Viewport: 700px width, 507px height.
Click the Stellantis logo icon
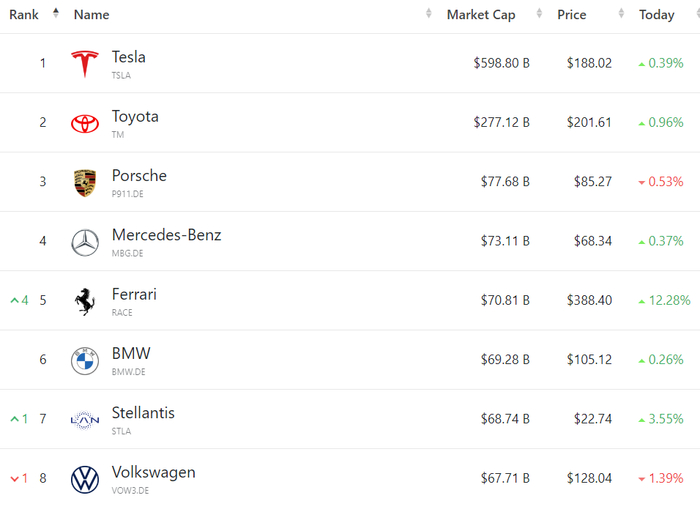tap(85, 420)
